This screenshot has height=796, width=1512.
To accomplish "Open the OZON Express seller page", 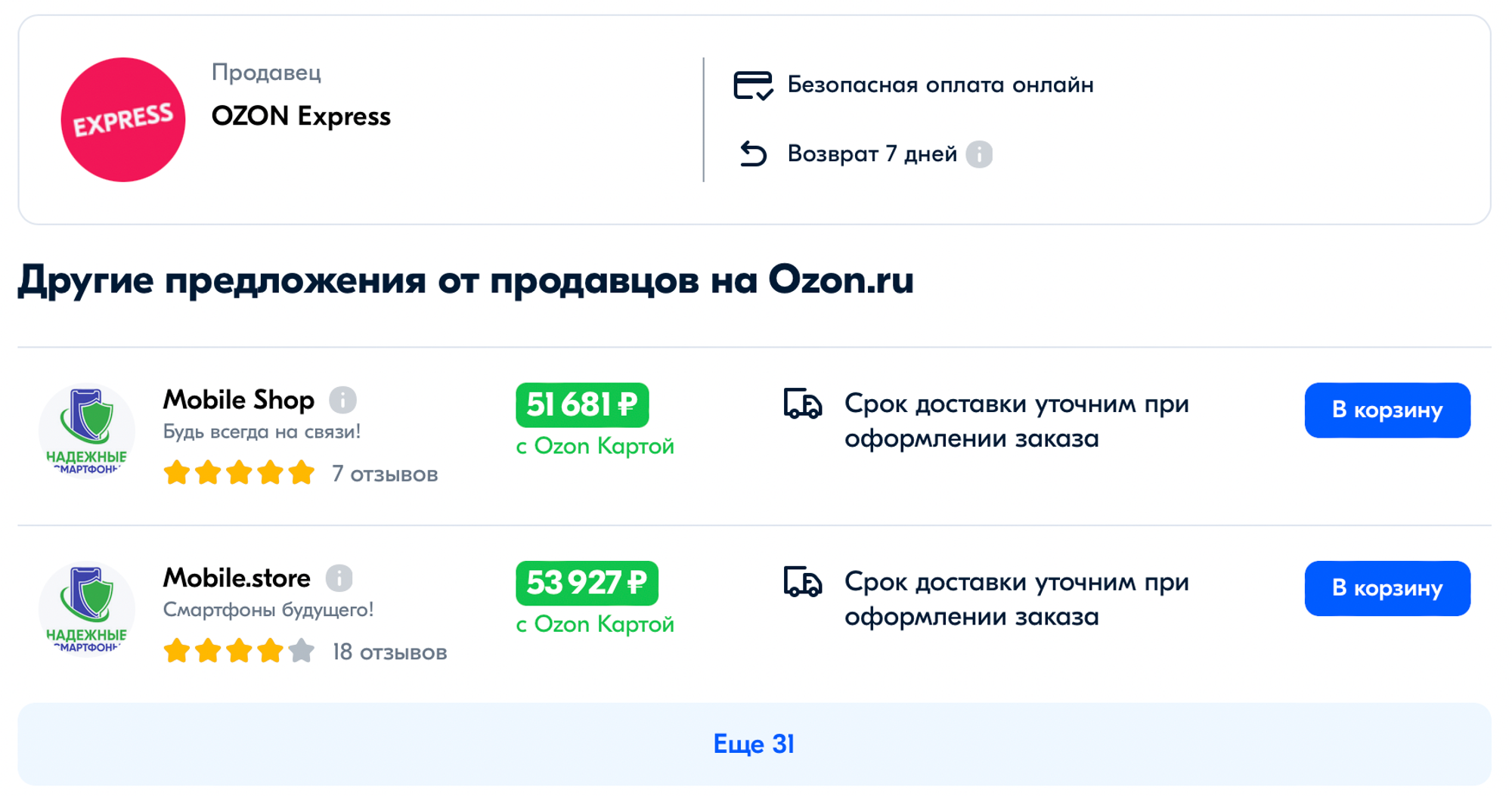I will (x=301, y=116).
